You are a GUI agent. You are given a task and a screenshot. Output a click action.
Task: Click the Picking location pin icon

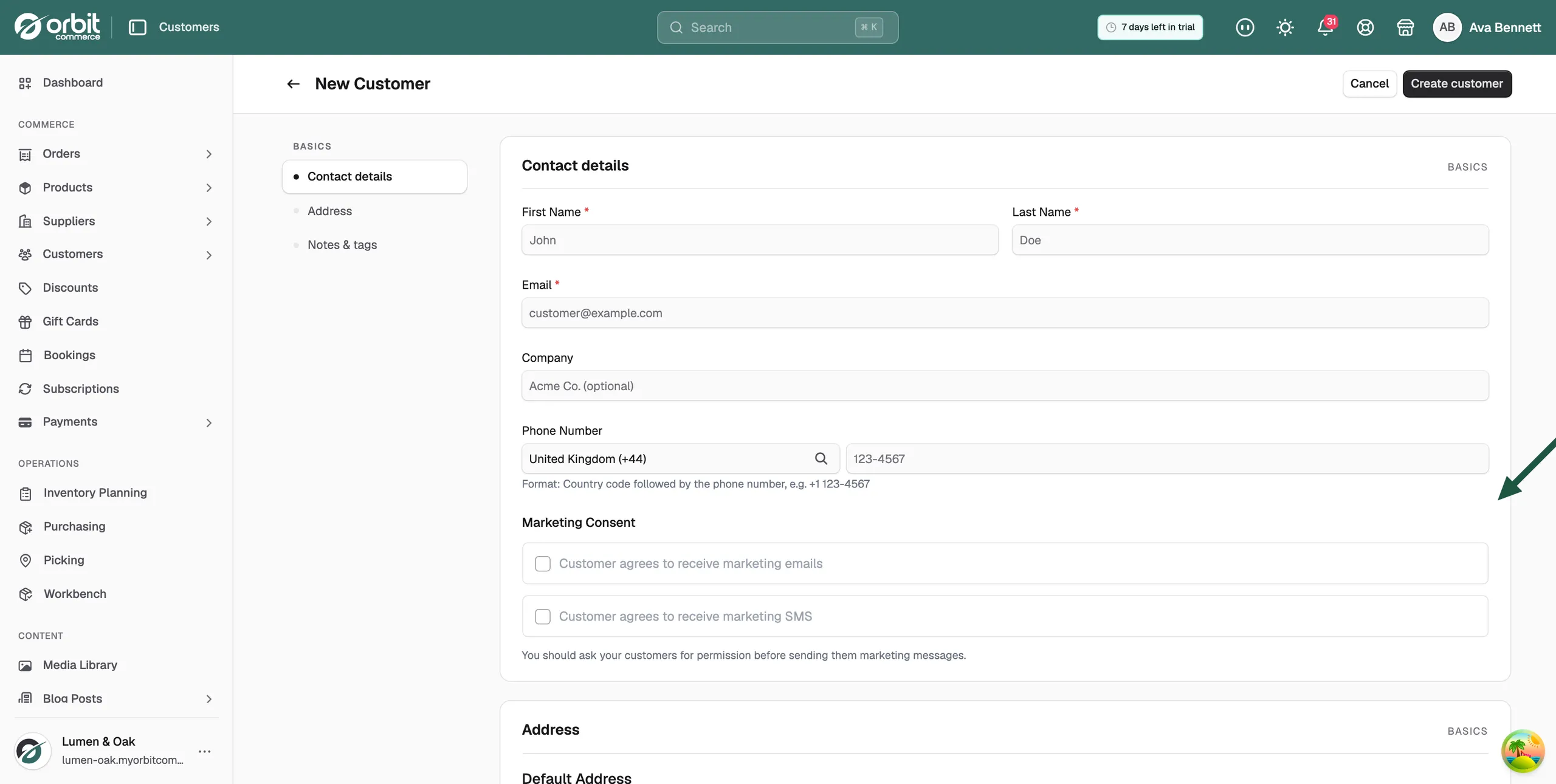click(x=25, y=560)
